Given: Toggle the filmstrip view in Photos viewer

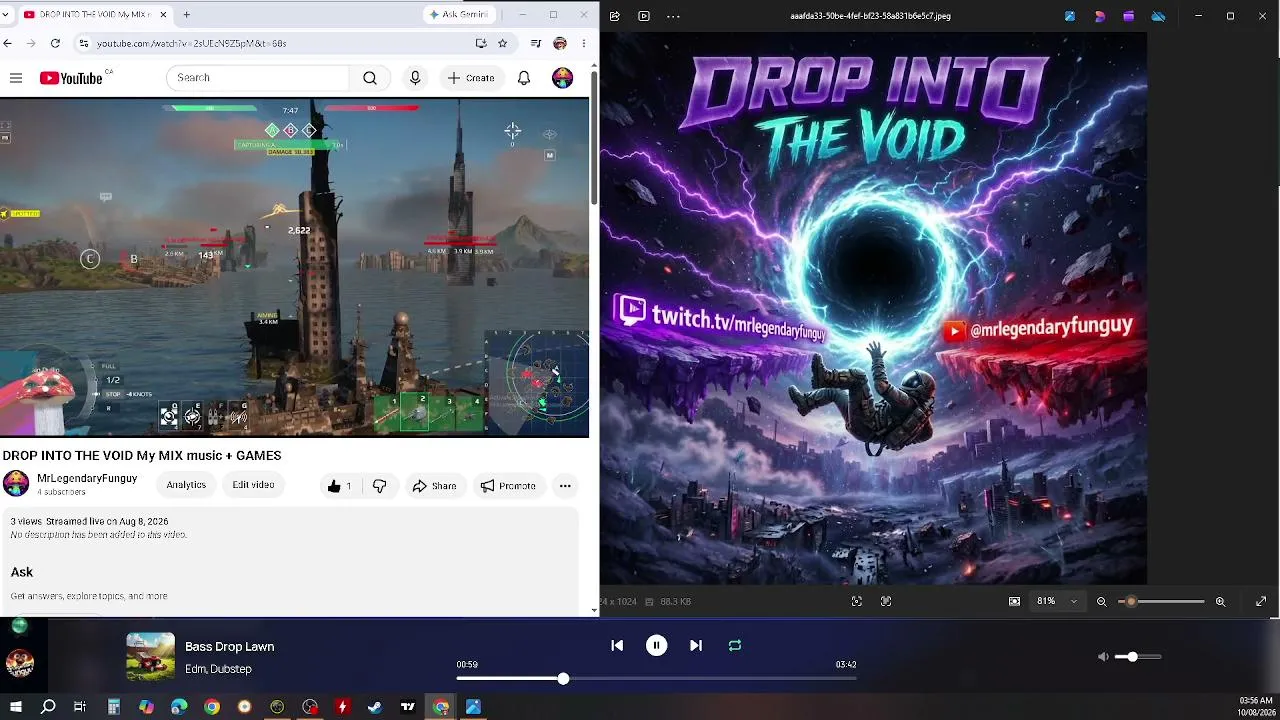Looking at the screenshot, I should coord(1015,601).
